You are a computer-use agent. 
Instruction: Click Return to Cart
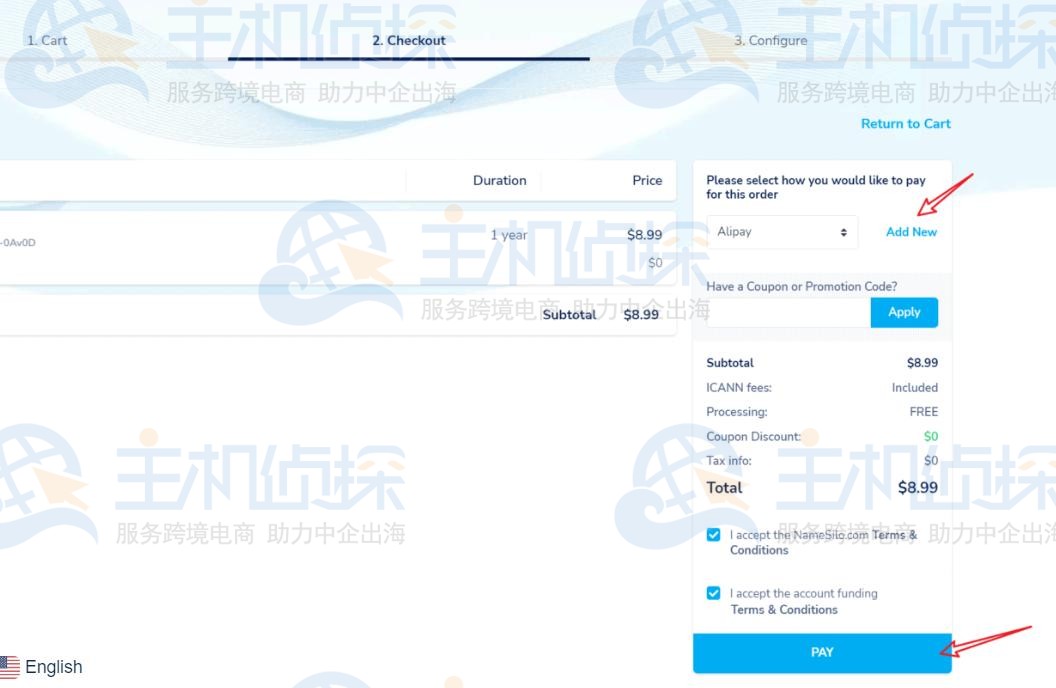[905, 123]
